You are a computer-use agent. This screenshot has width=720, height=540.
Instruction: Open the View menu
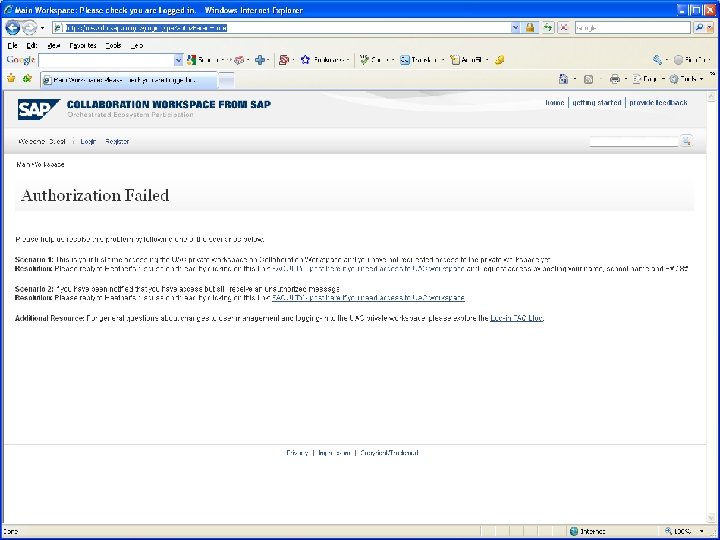click(54, 45)
